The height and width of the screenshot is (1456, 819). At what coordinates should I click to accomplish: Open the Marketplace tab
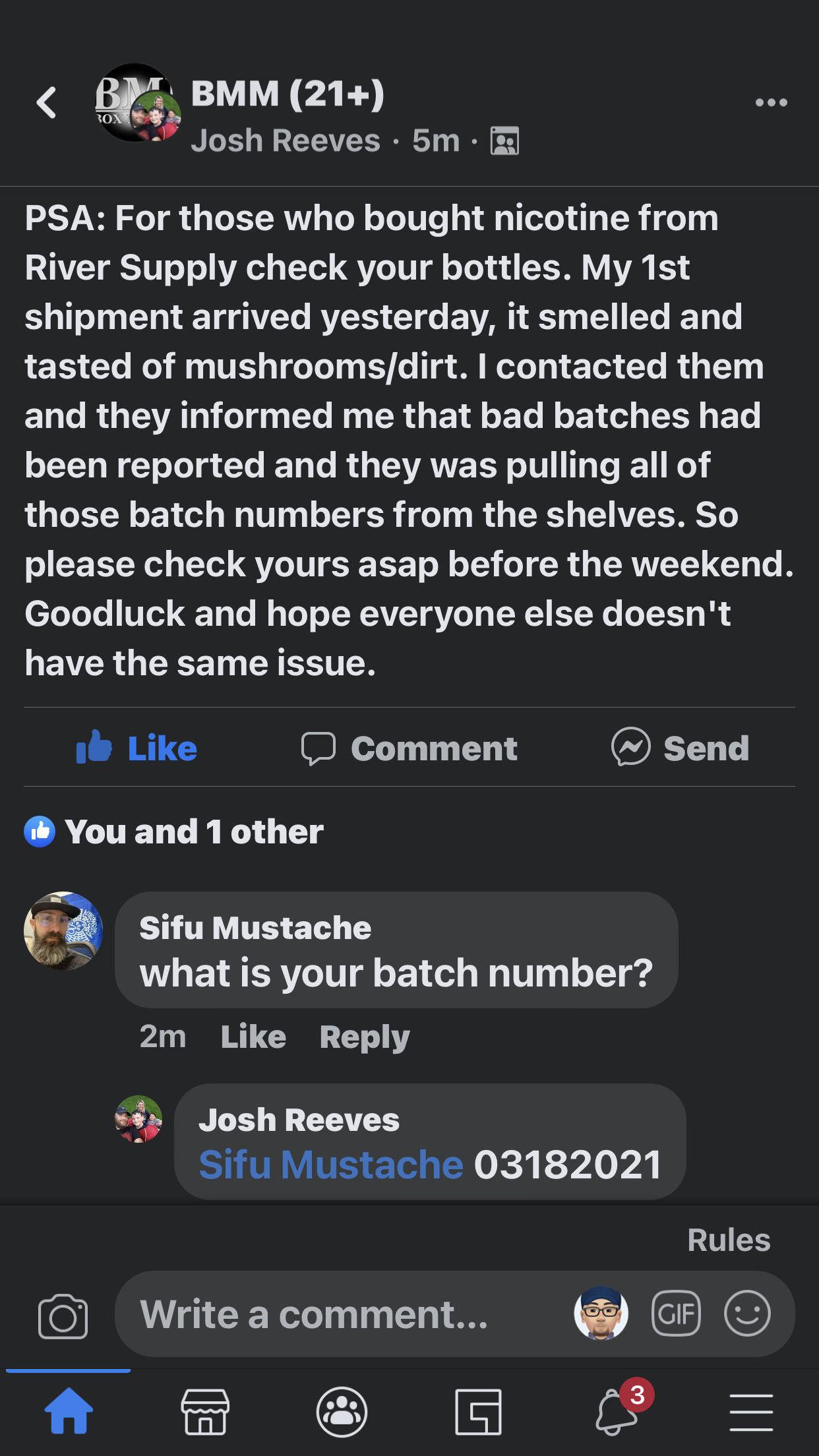(205, 1412)
